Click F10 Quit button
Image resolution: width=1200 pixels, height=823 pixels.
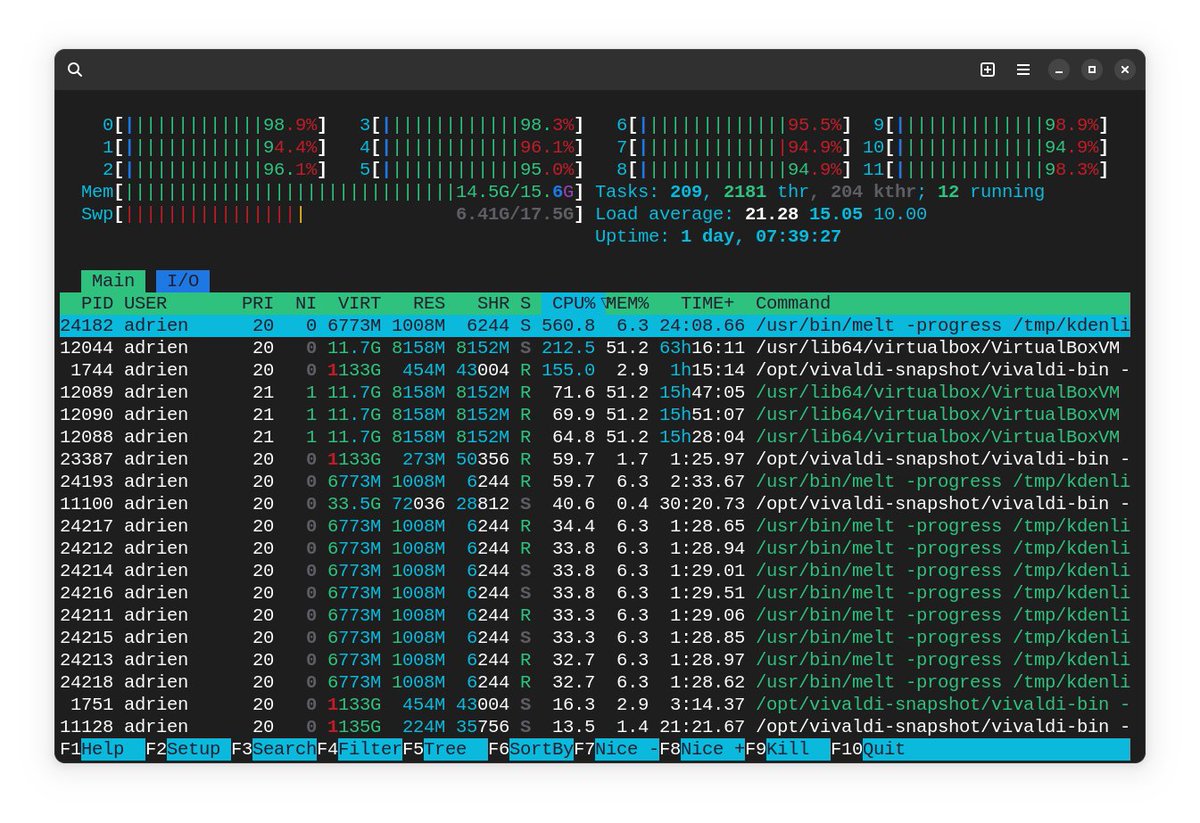[868, 749]
